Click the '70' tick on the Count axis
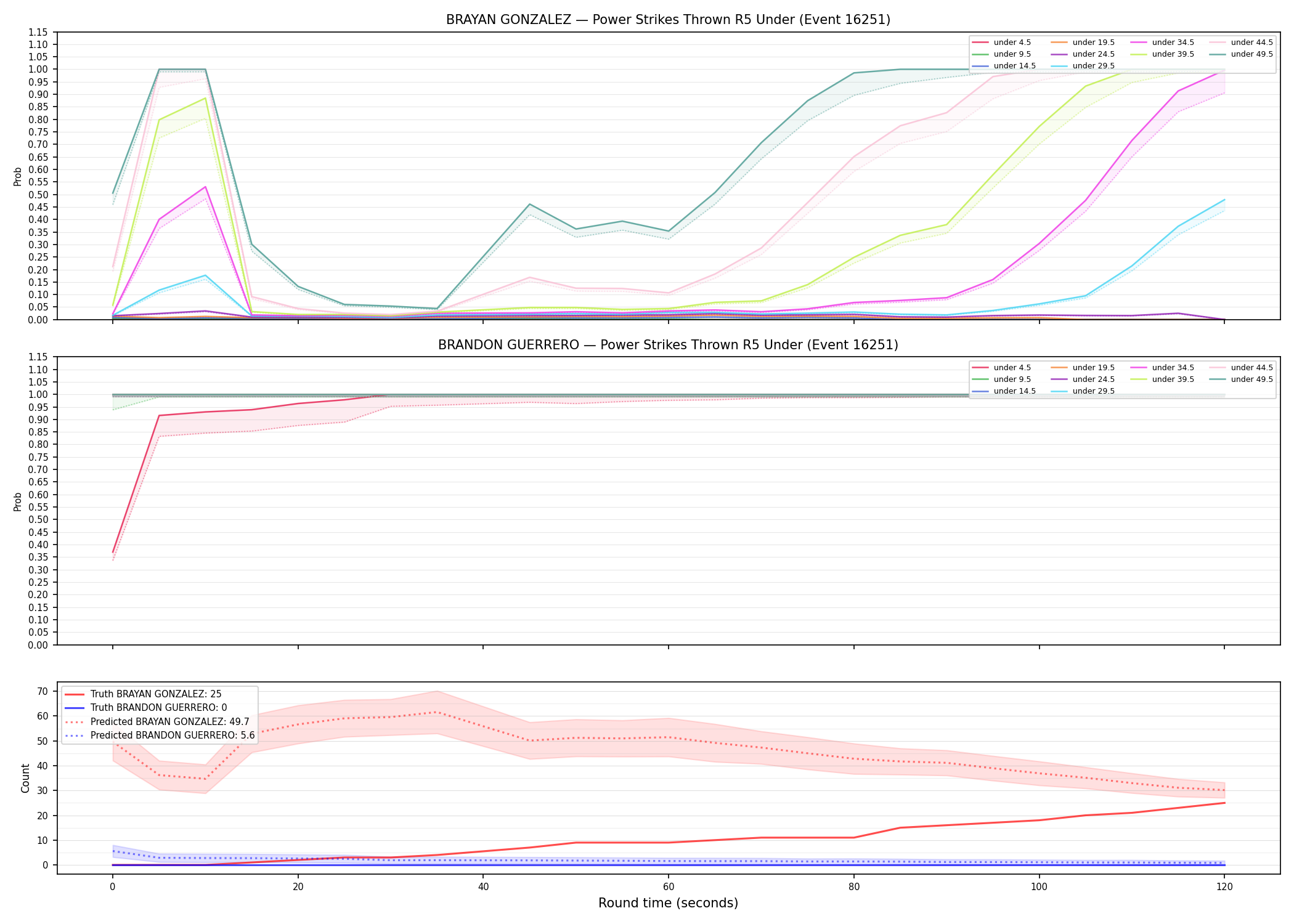Image resolution: width=1294 pixels, height=924 pixels. coord(43,691)
